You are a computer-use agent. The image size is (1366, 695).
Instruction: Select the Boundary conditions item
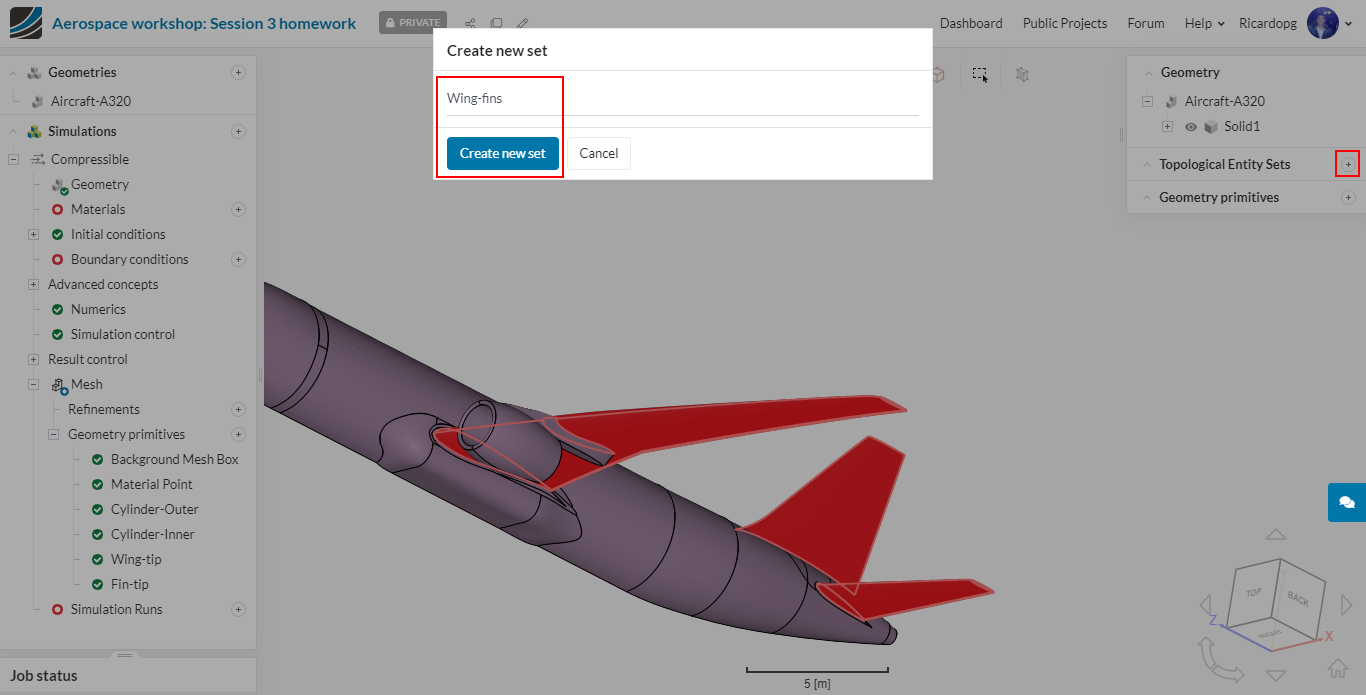click(130, 259)
